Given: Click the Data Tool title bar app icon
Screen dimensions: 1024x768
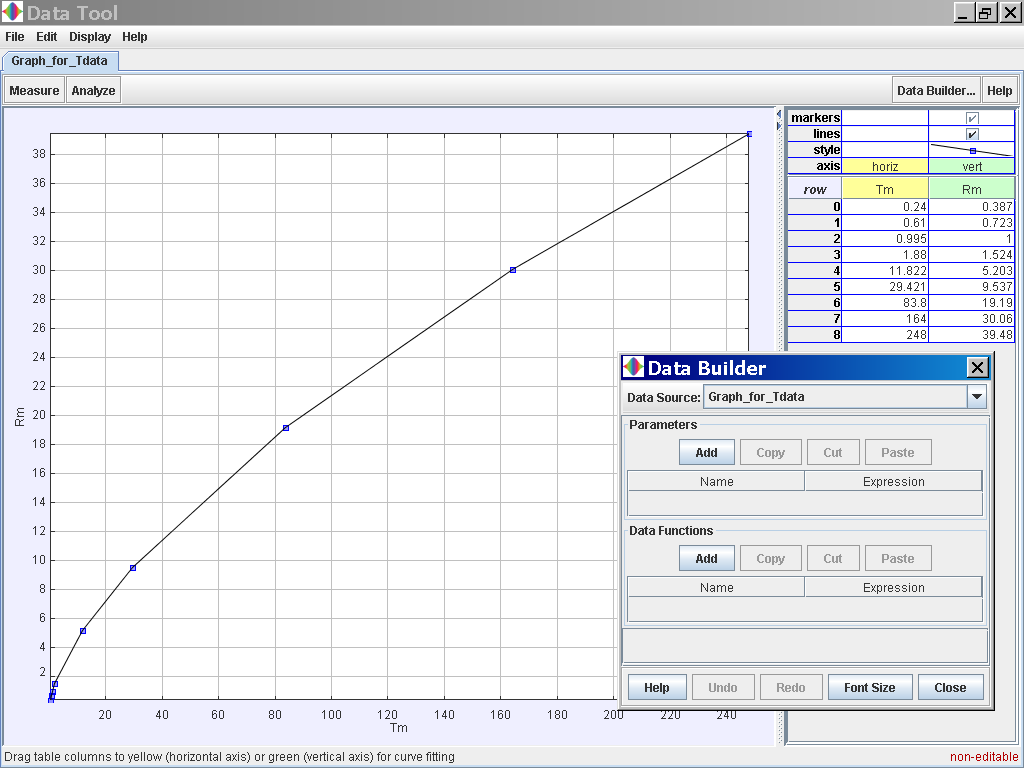Looking at the screenshot, I should tap(13, 13).
